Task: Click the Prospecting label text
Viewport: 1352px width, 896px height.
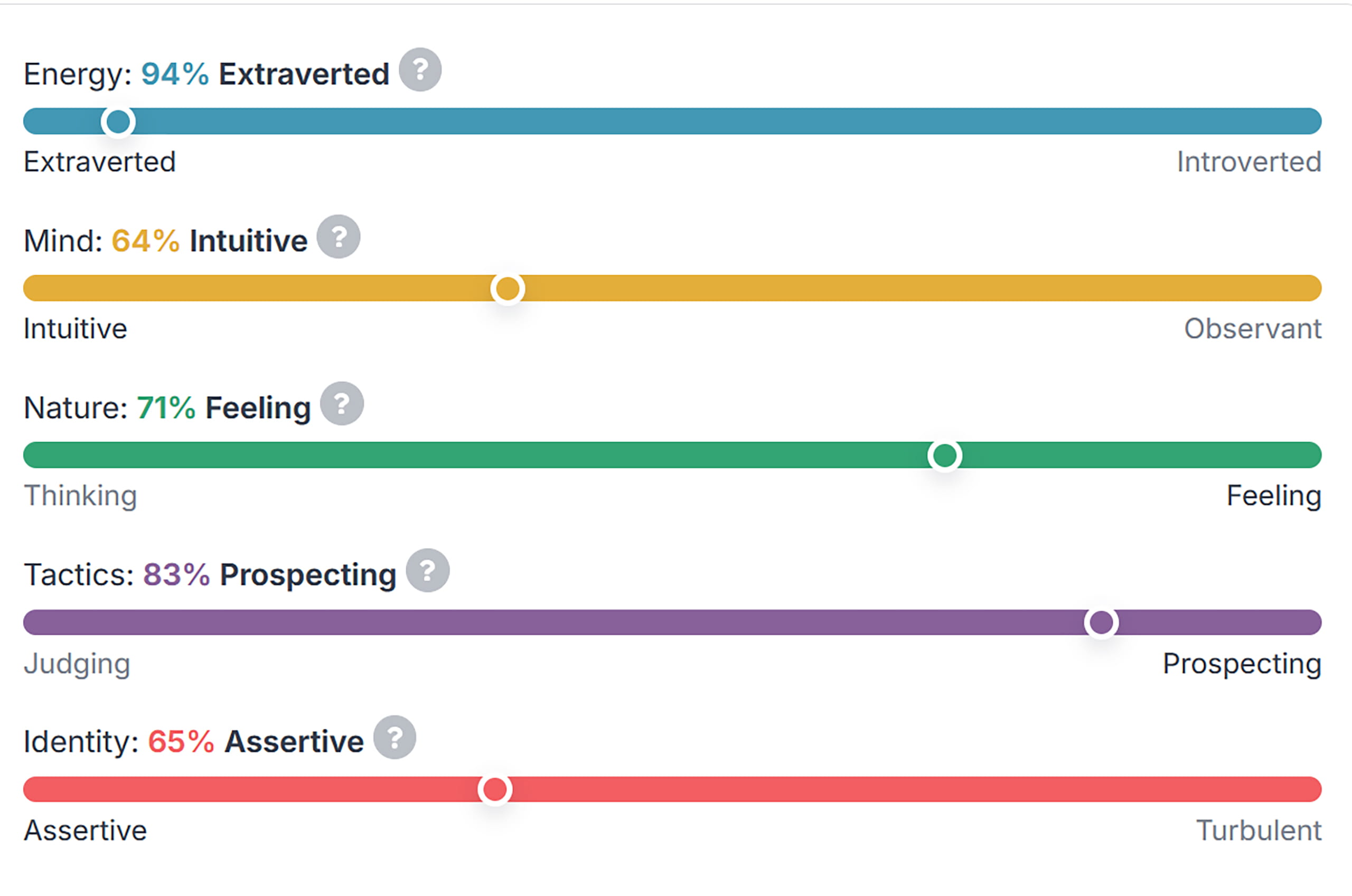Action: coord(1241,664)
